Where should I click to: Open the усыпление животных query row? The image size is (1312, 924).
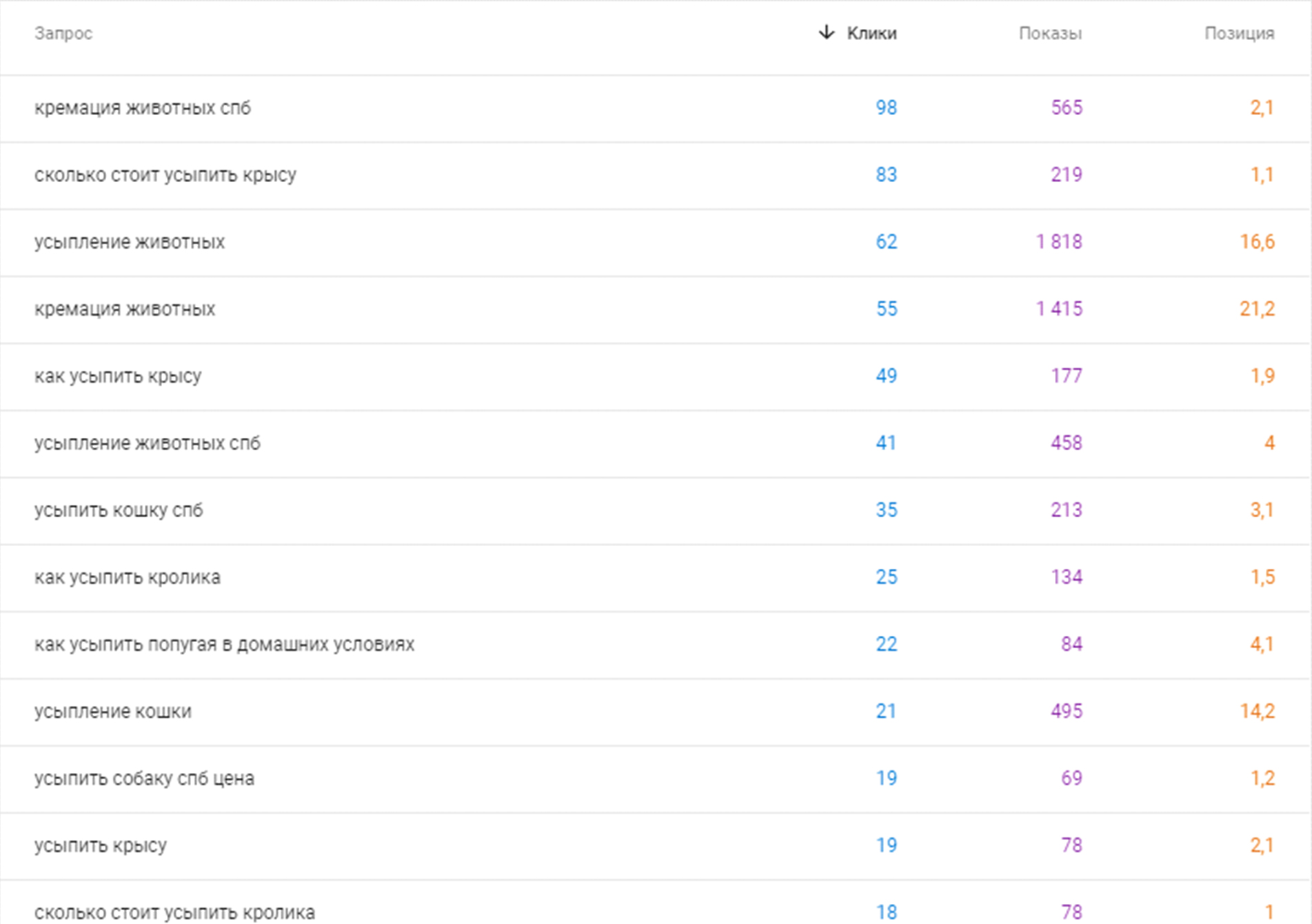(655, 242)
